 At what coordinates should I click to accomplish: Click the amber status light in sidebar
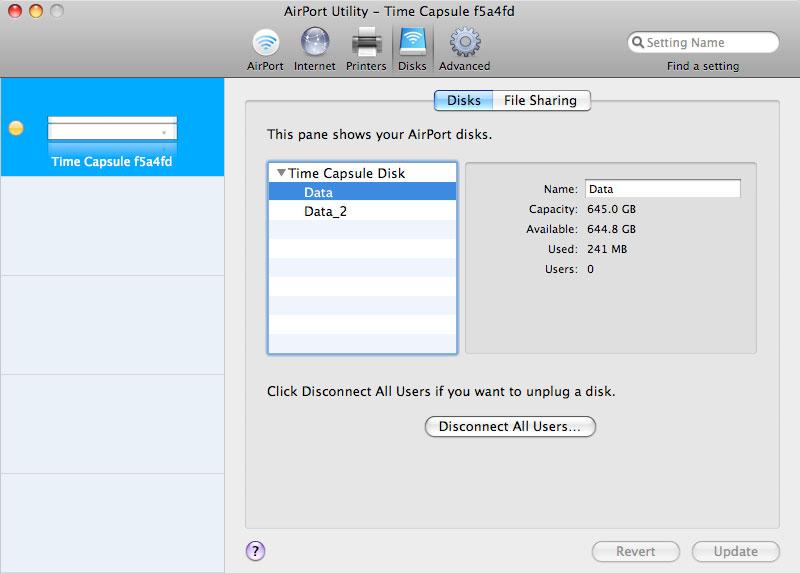tap(16, 128)
